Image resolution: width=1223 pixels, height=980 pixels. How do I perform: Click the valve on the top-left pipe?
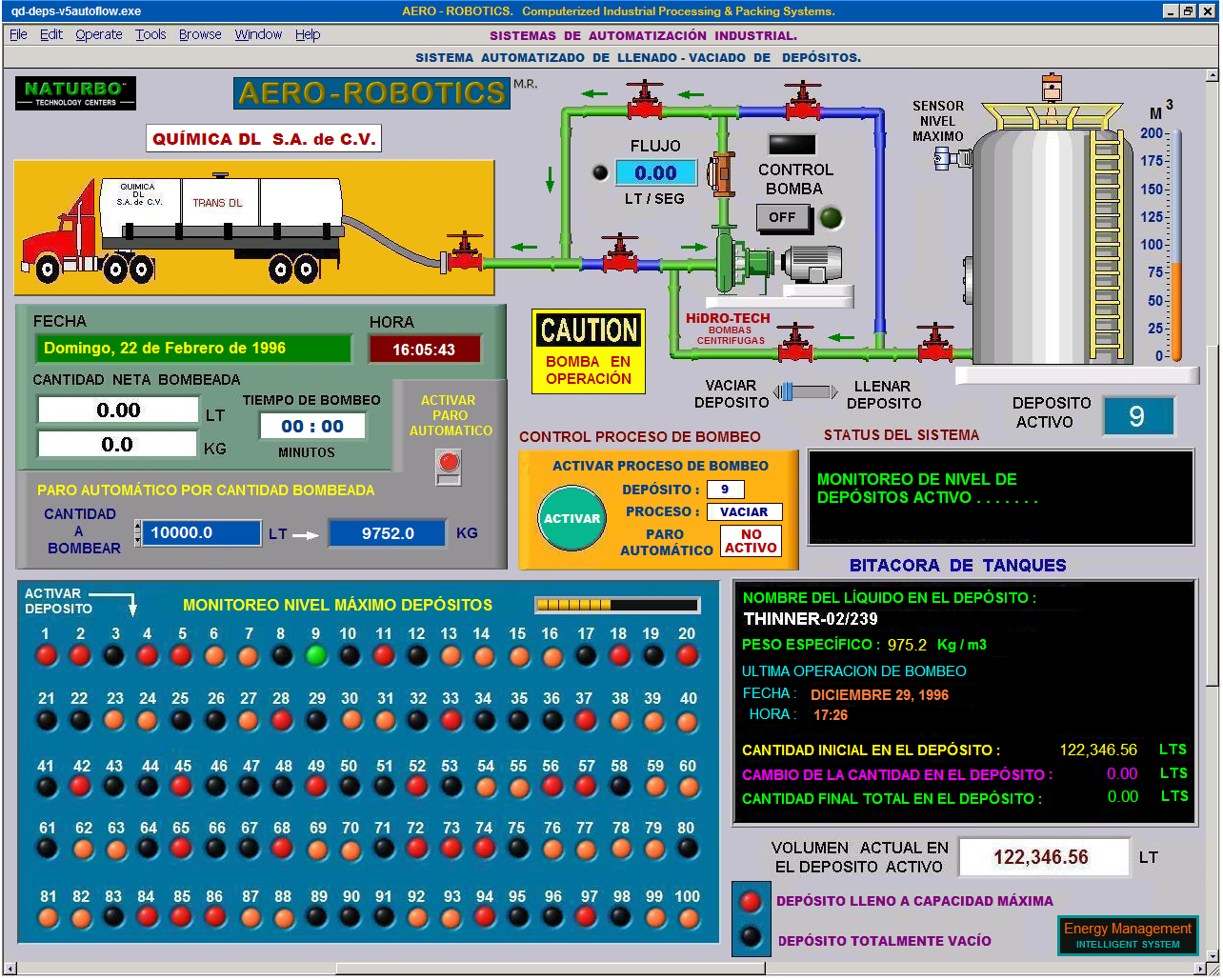[x=645, y=99]
